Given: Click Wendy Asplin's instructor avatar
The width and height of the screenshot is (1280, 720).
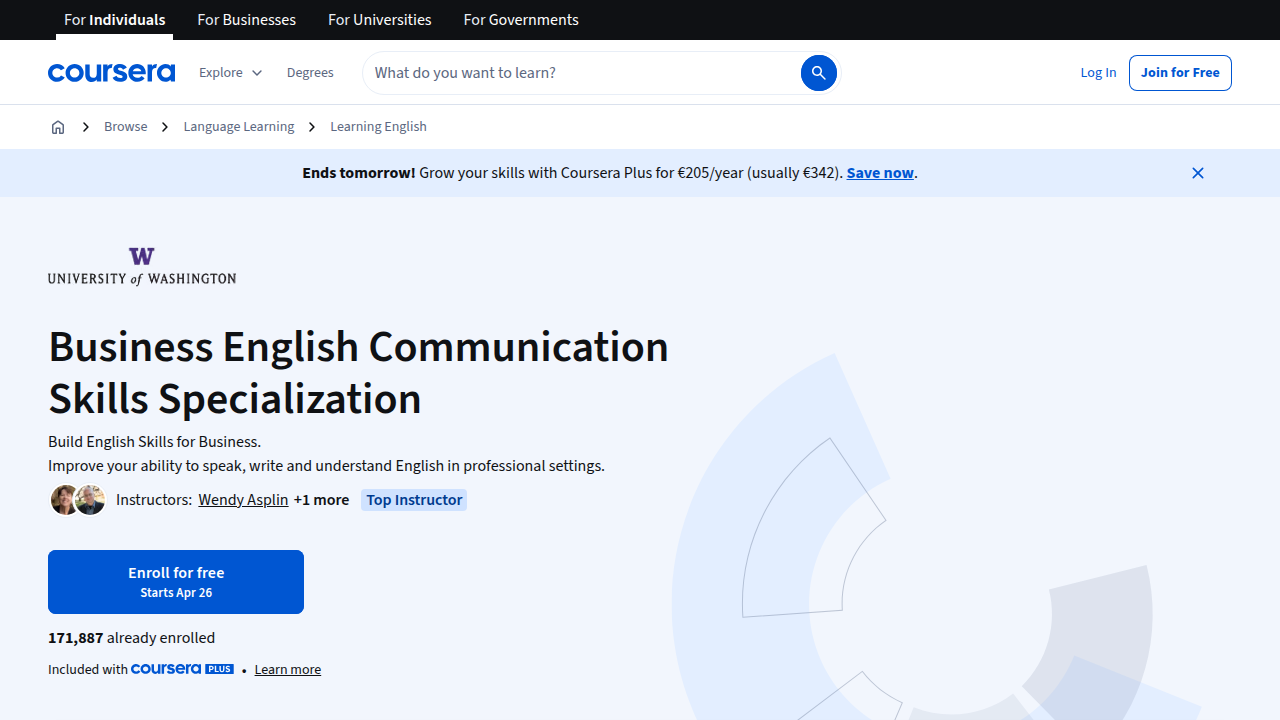Looking at the screenshot, I should pos(64,499).
